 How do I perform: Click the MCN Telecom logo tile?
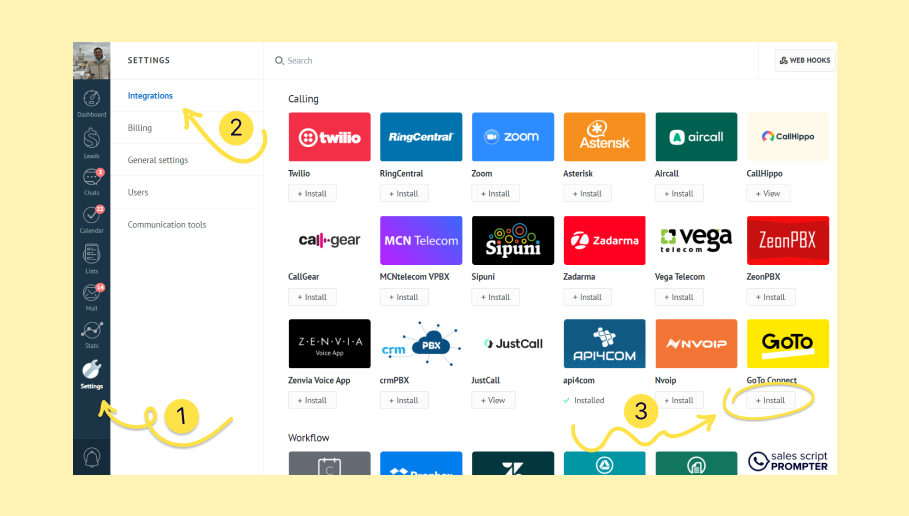(x=421, y=241)
